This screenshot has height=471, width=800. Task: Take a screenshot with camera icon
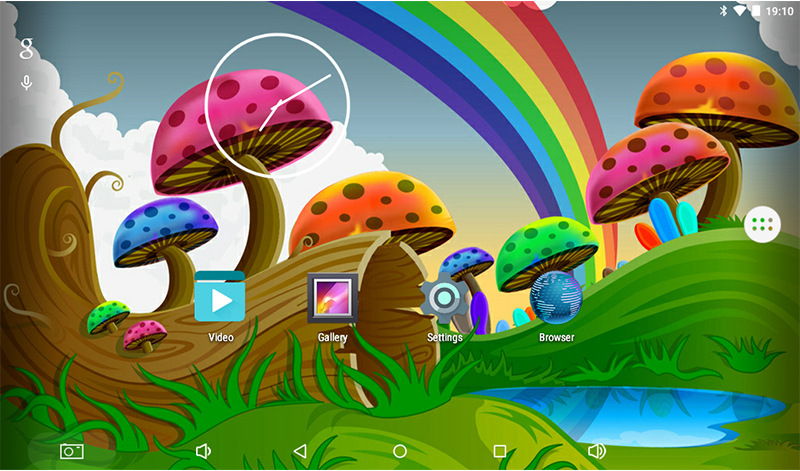[72, 452]
